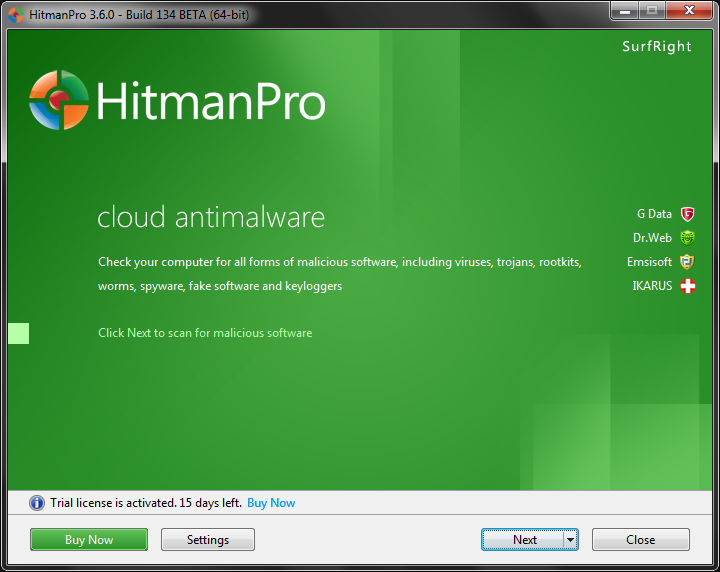Click the Dr.Web label
Screen dimensions: 720x572
[x=652, y=238]
